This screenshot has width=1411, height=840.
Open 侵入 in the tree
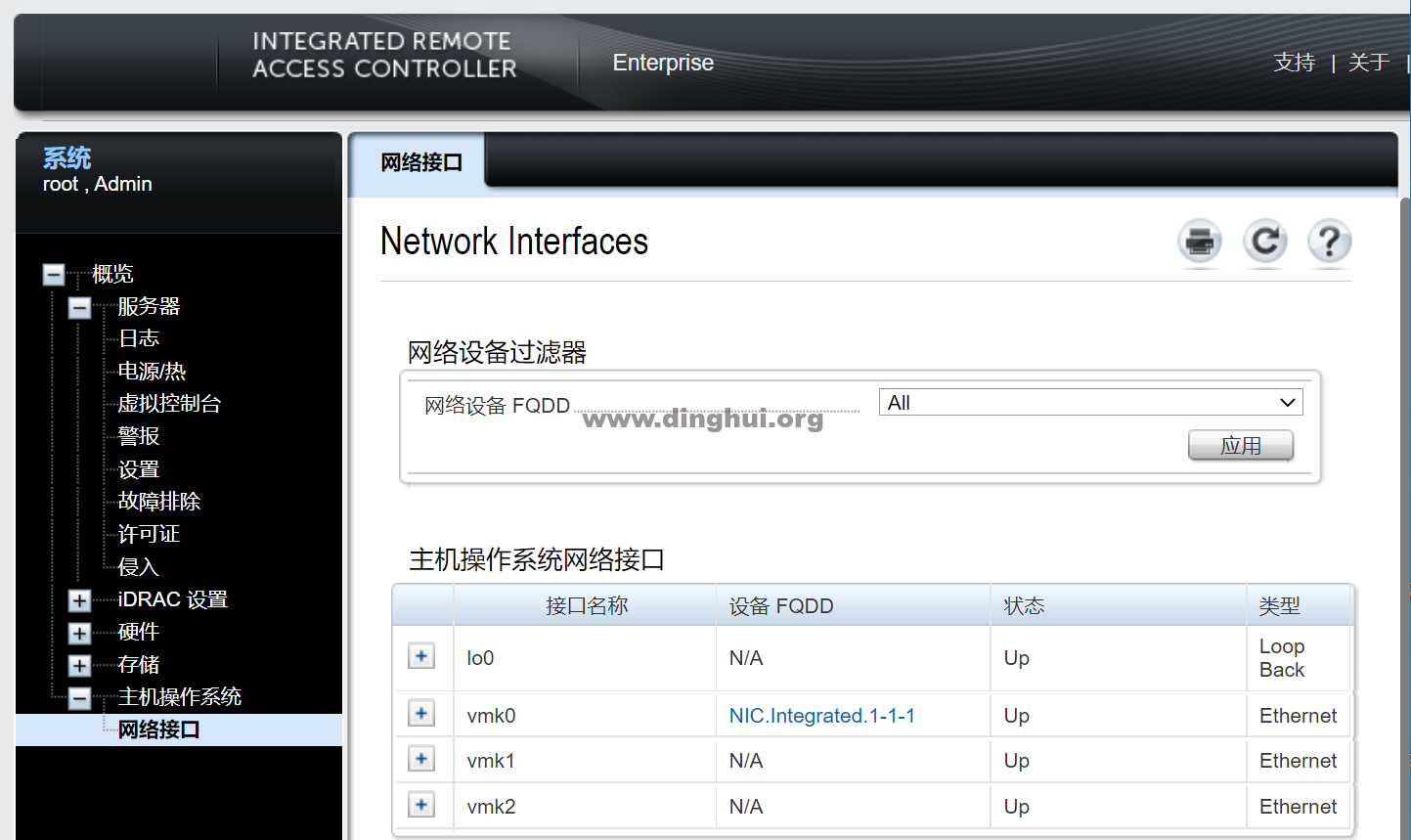(138, 567)
